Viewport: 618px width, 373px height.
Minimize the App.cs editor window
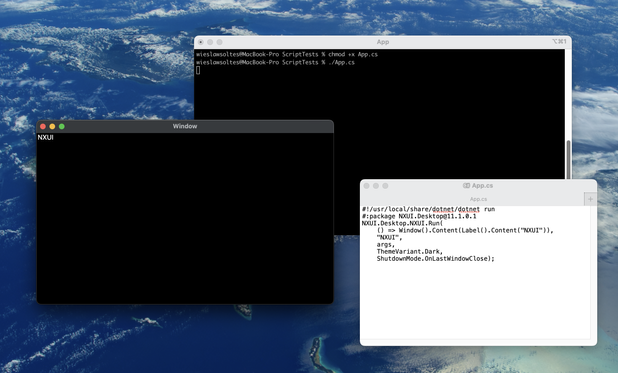point(376,186)
